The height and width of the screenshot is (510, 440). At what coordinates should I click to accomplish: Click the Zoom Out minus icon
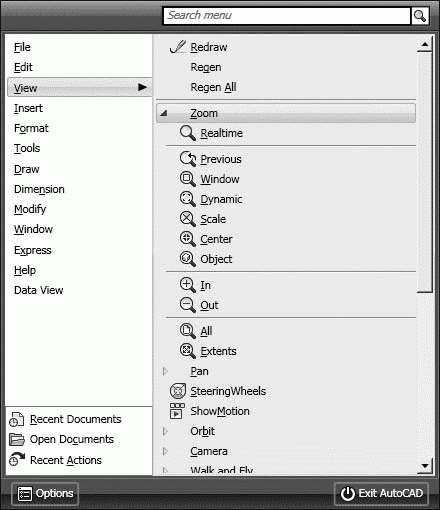188,305
